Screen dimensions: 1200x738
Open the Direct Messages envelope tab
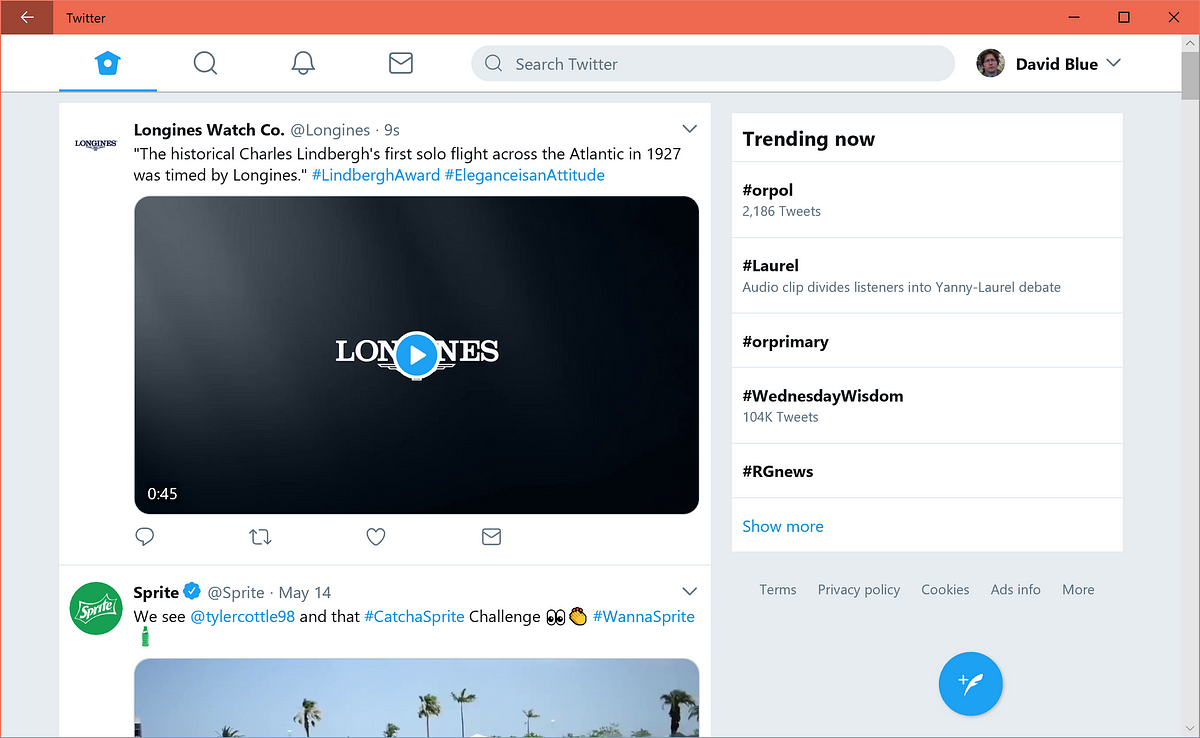coord(401,64)
